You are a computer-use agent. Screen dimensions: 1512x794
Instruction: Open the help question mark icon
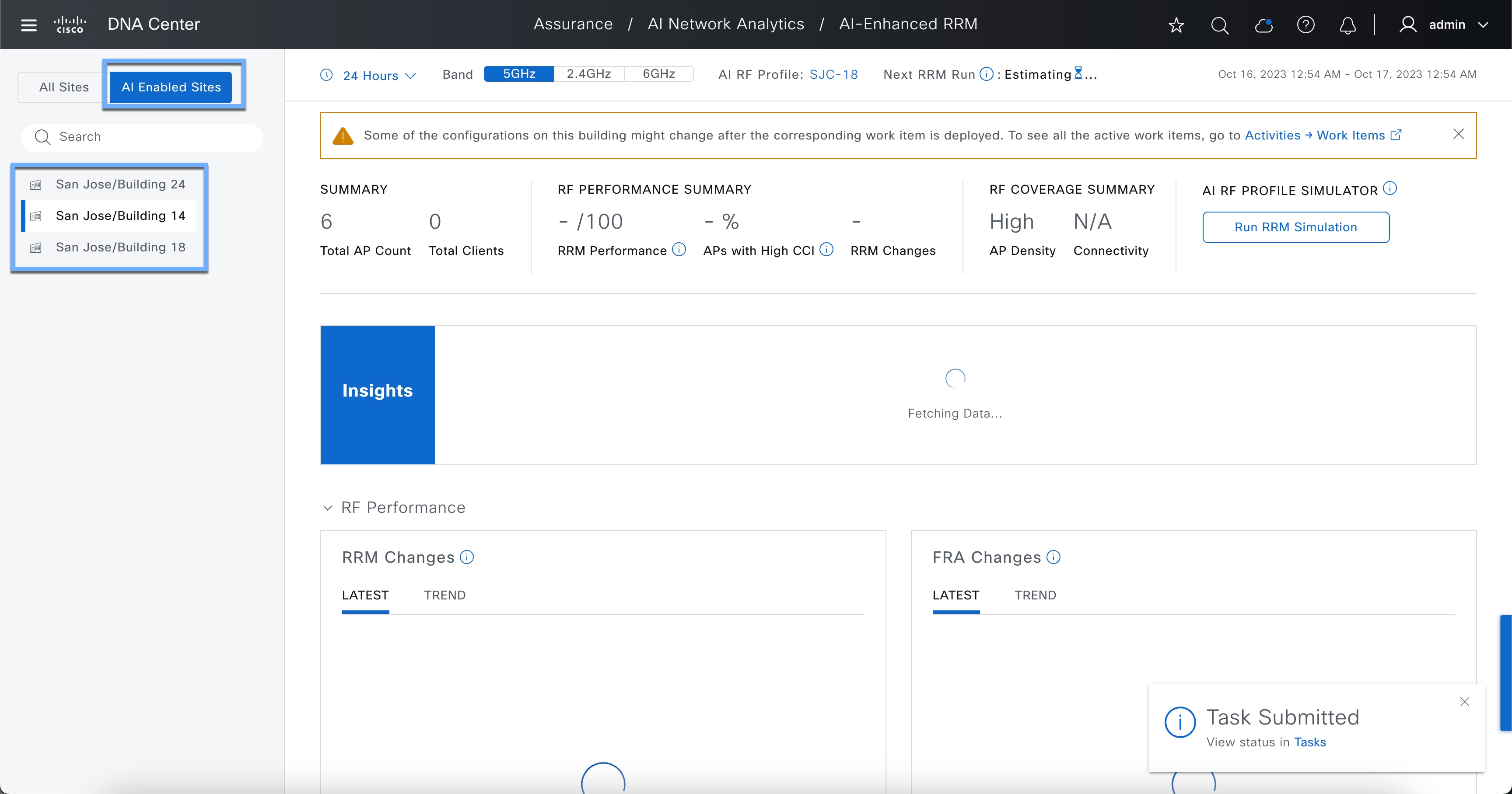click(1305, 24)
